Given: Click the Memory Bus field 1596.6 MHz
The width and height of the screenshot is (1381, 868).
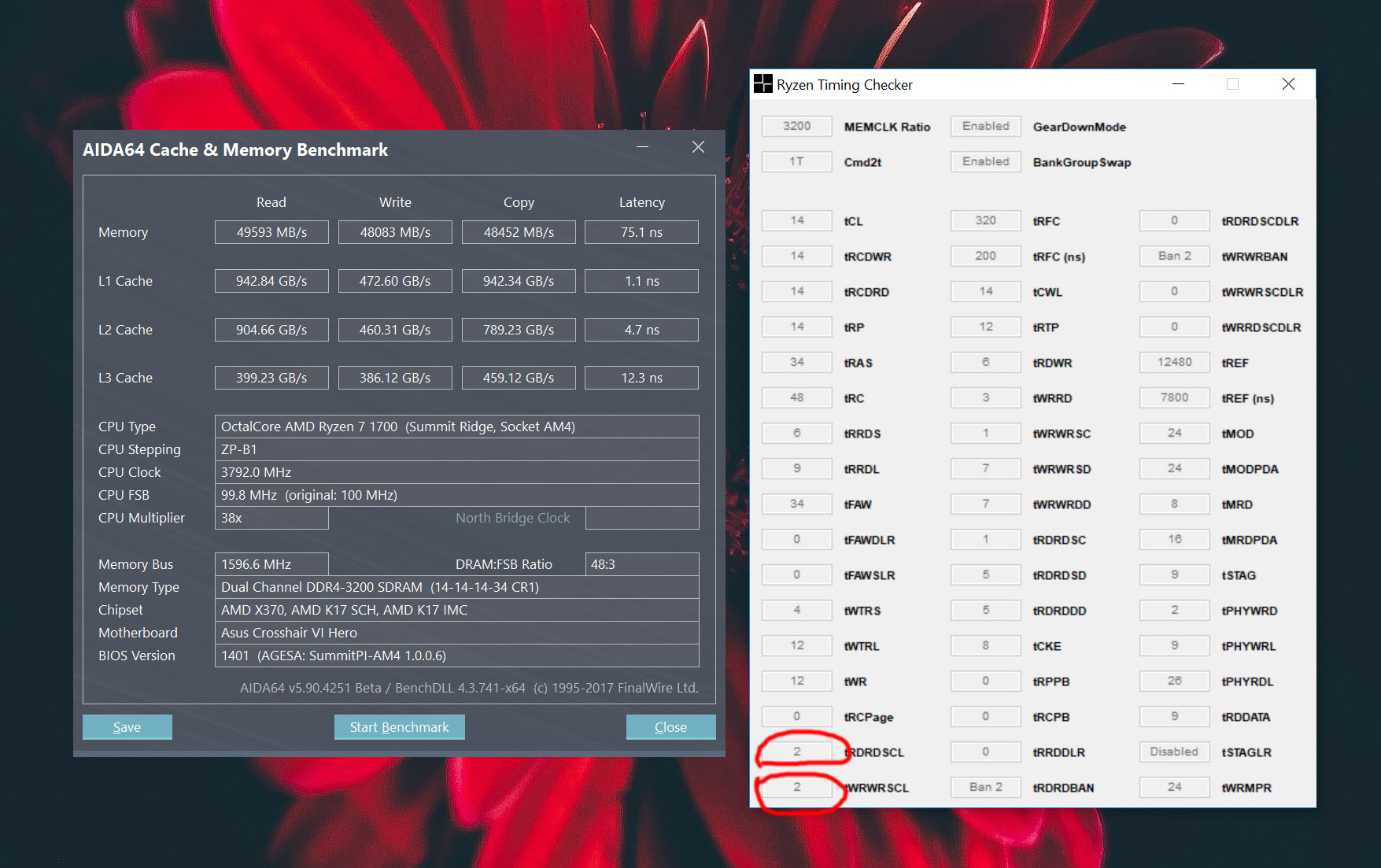Looking at the screenshot, I should (x=271, y=564).
